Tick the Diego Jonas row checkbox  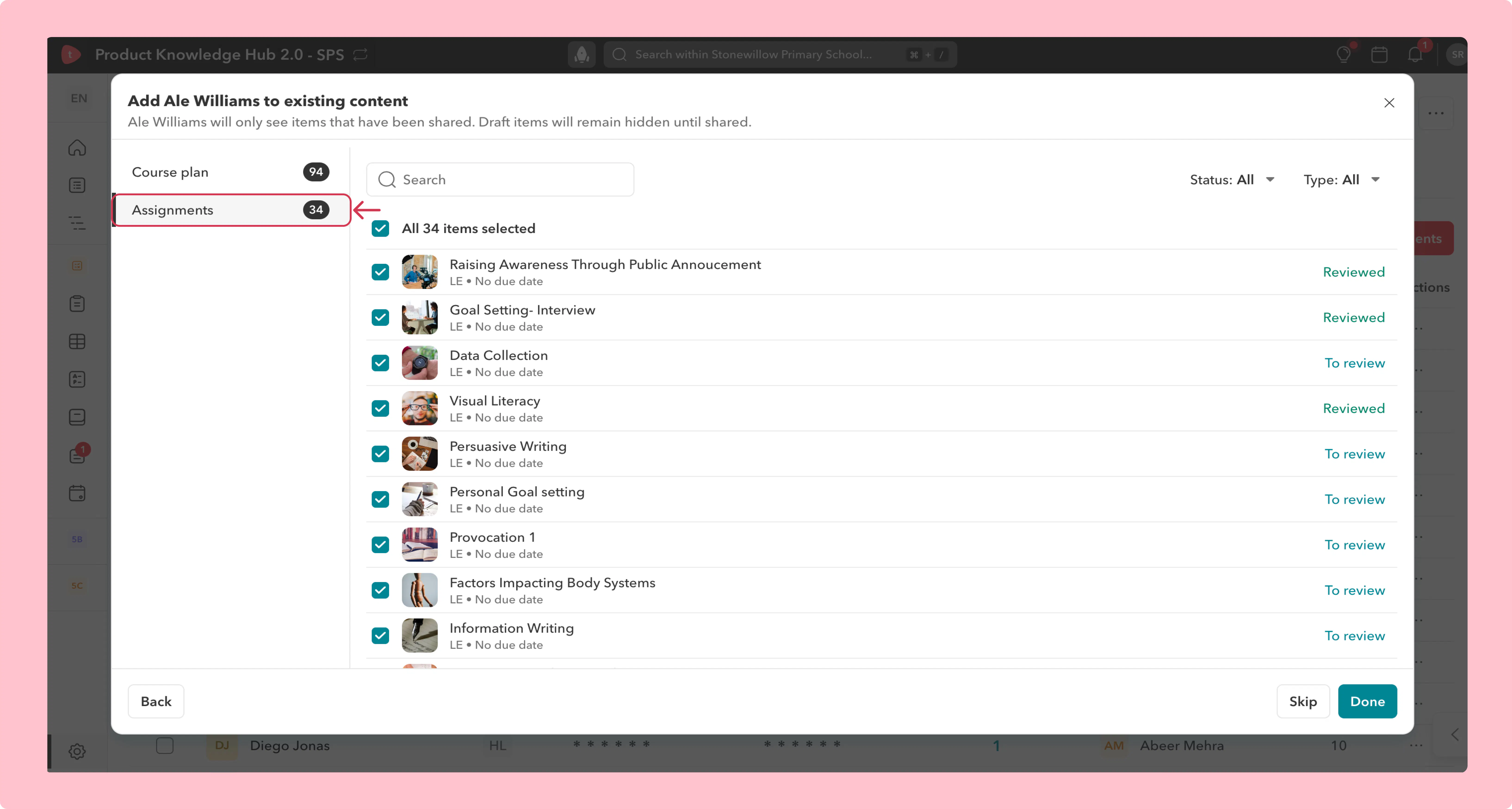(x=165, y=746)
